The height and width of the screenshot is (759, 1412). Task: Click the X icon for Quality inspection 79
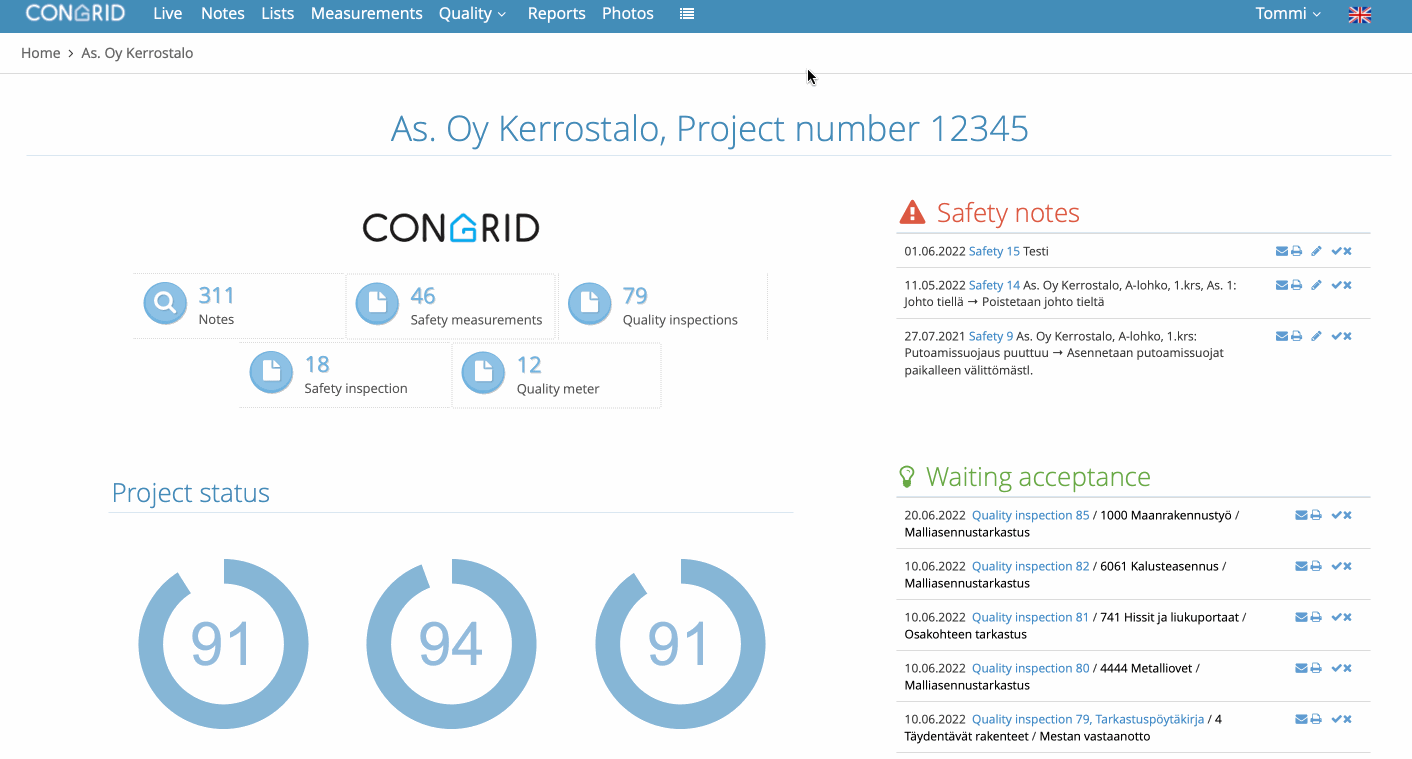pos(1347,720)
